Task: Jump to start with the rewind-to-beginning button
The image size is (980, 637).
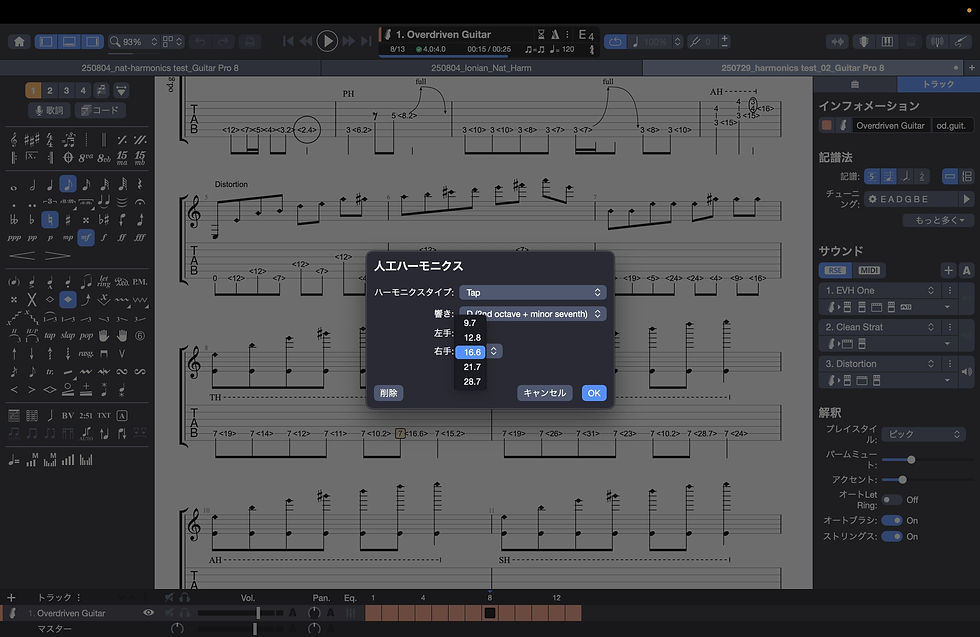Action: 288,41
